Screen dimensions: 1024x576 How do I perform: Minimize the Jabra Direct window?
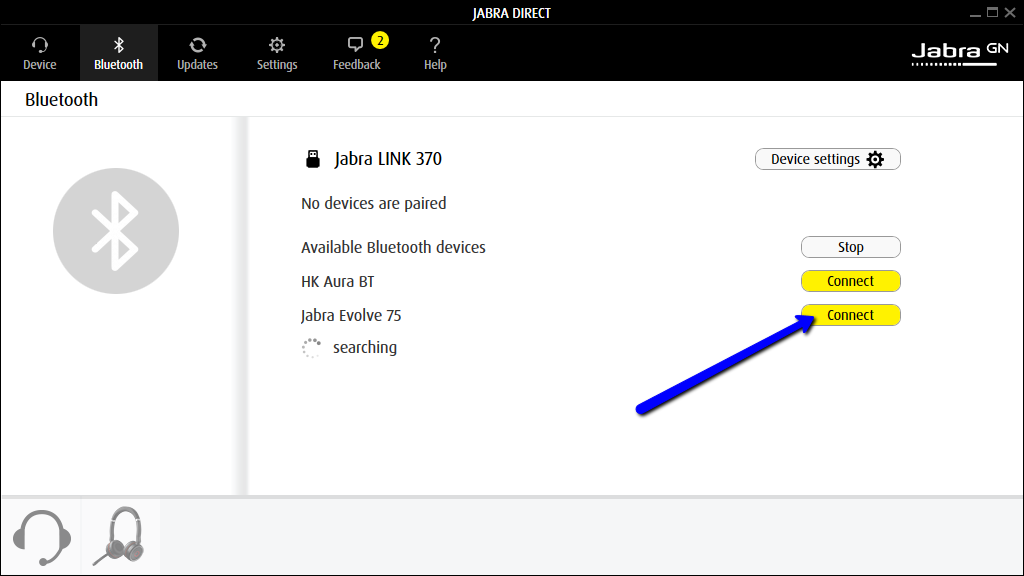(975, 13)
